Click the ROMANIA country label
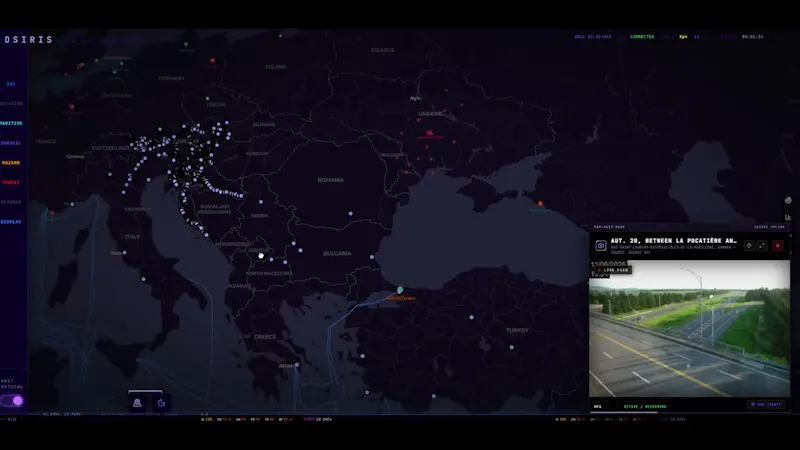 (331, 180)
